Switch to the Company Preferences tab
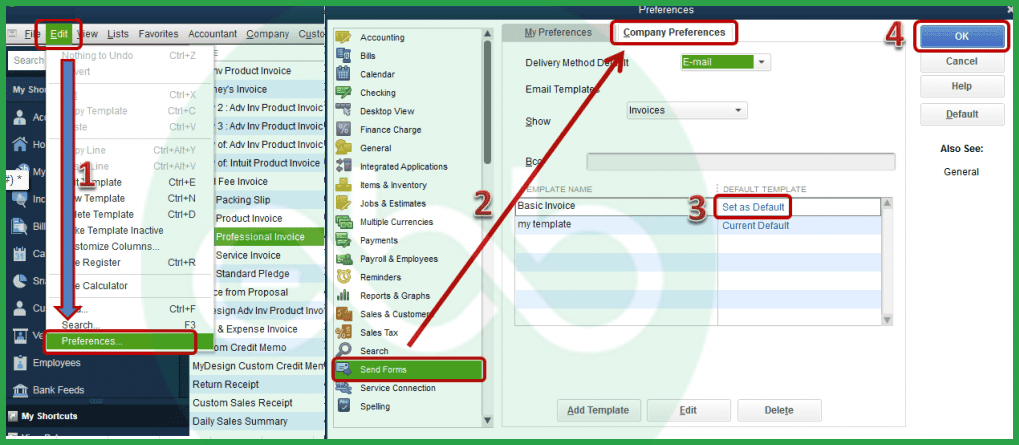1019x445 pixels. tap(673, 32)
